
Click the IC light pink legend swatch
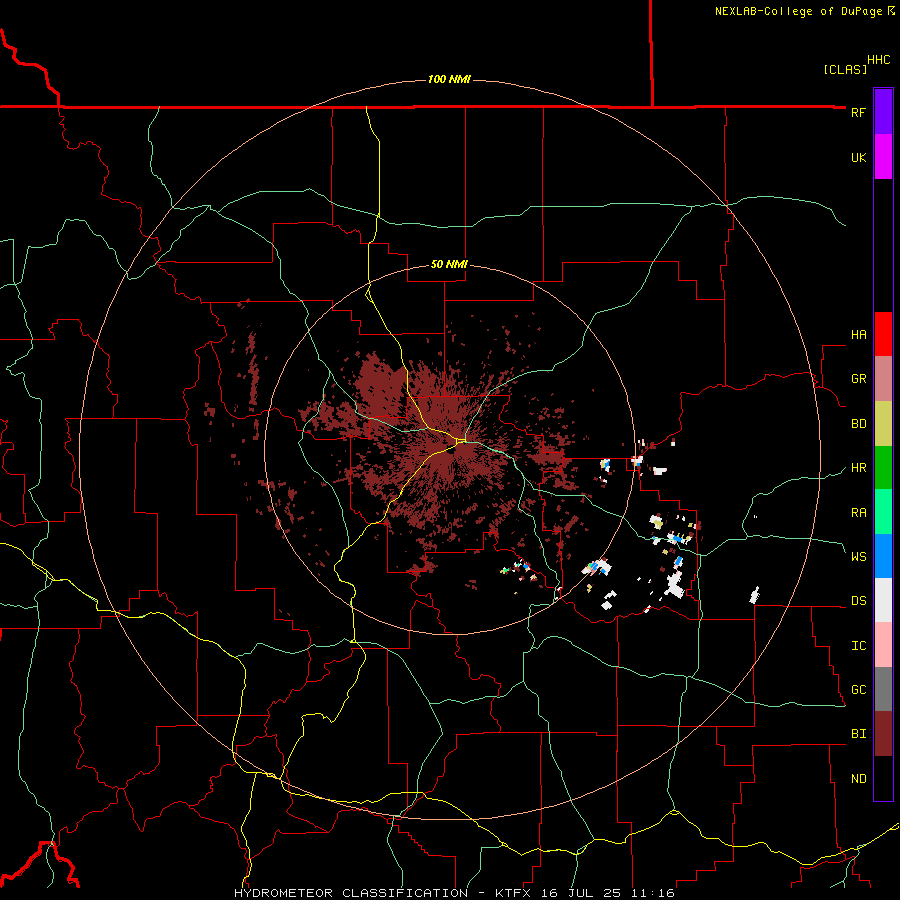click(x=883, y=645)
